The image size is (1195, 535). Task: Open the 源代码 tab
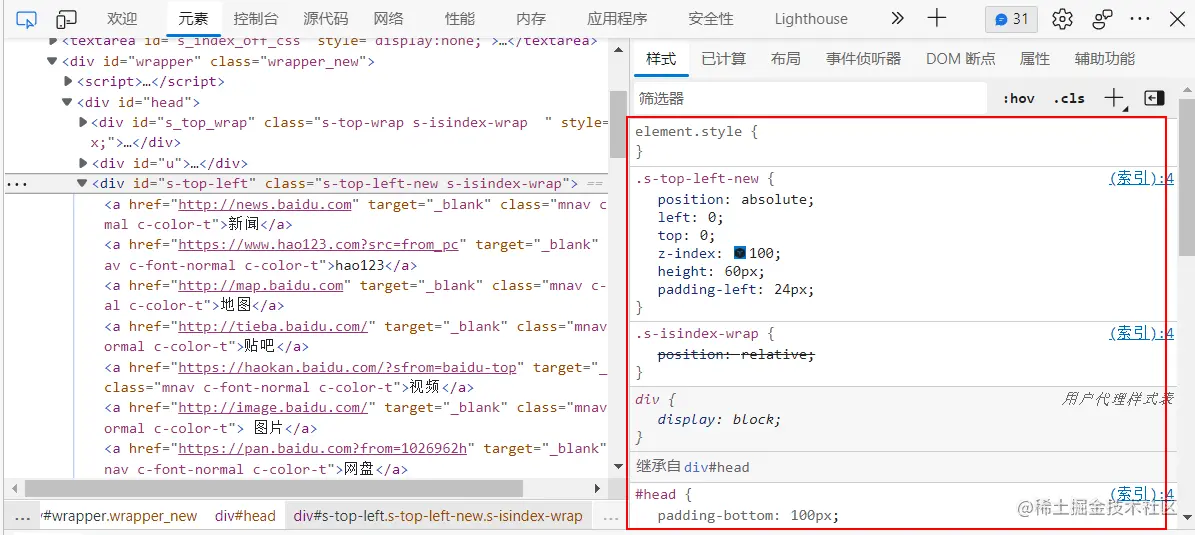325,19
